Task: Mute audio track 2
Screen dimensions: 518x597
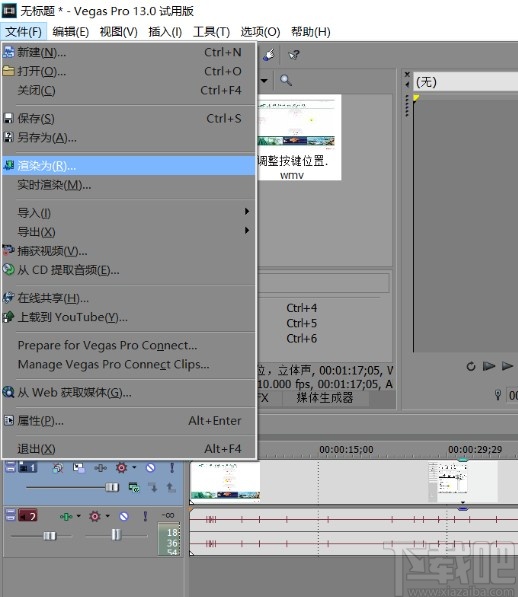Action: pyautogui.click(x=124, y=517)
